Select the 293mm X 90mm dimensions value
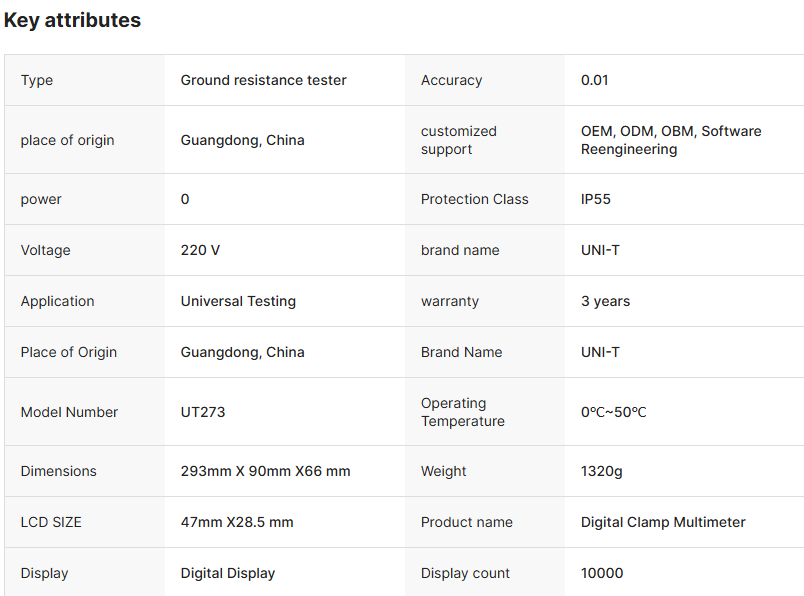 coord(265,471)
